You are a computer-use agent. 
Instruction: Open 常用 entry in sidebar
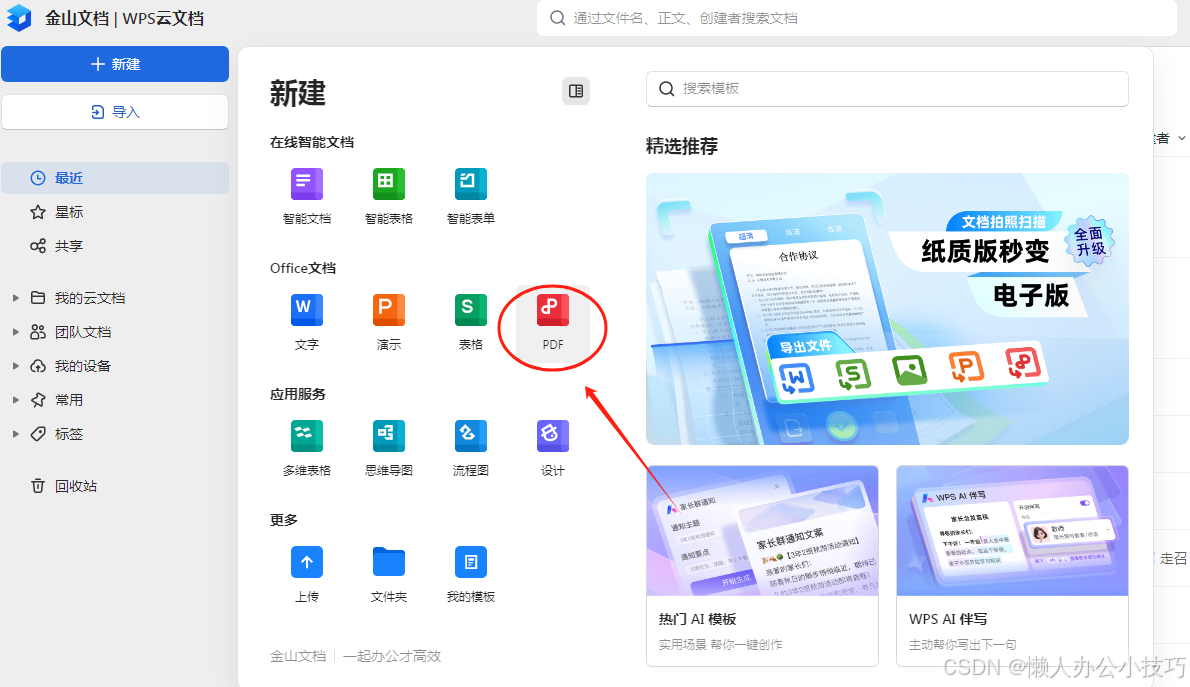point(68,399)
